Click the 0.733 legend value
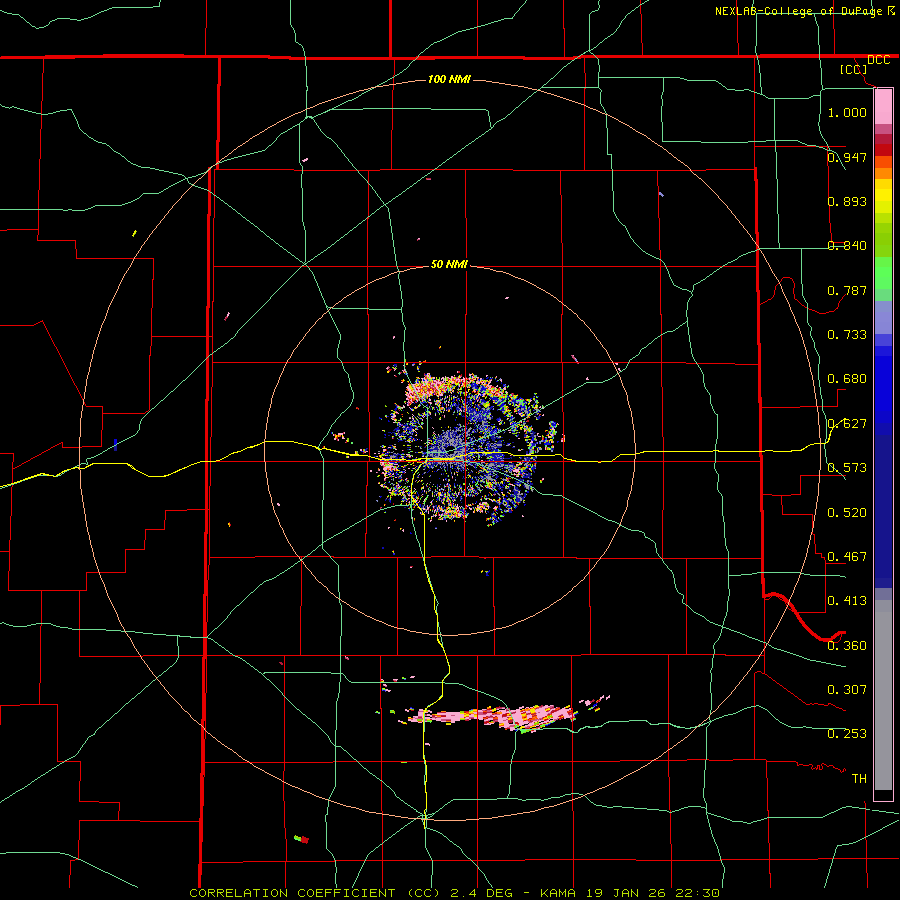This screenshot has height=900, width=900. [x=847, y=335]
